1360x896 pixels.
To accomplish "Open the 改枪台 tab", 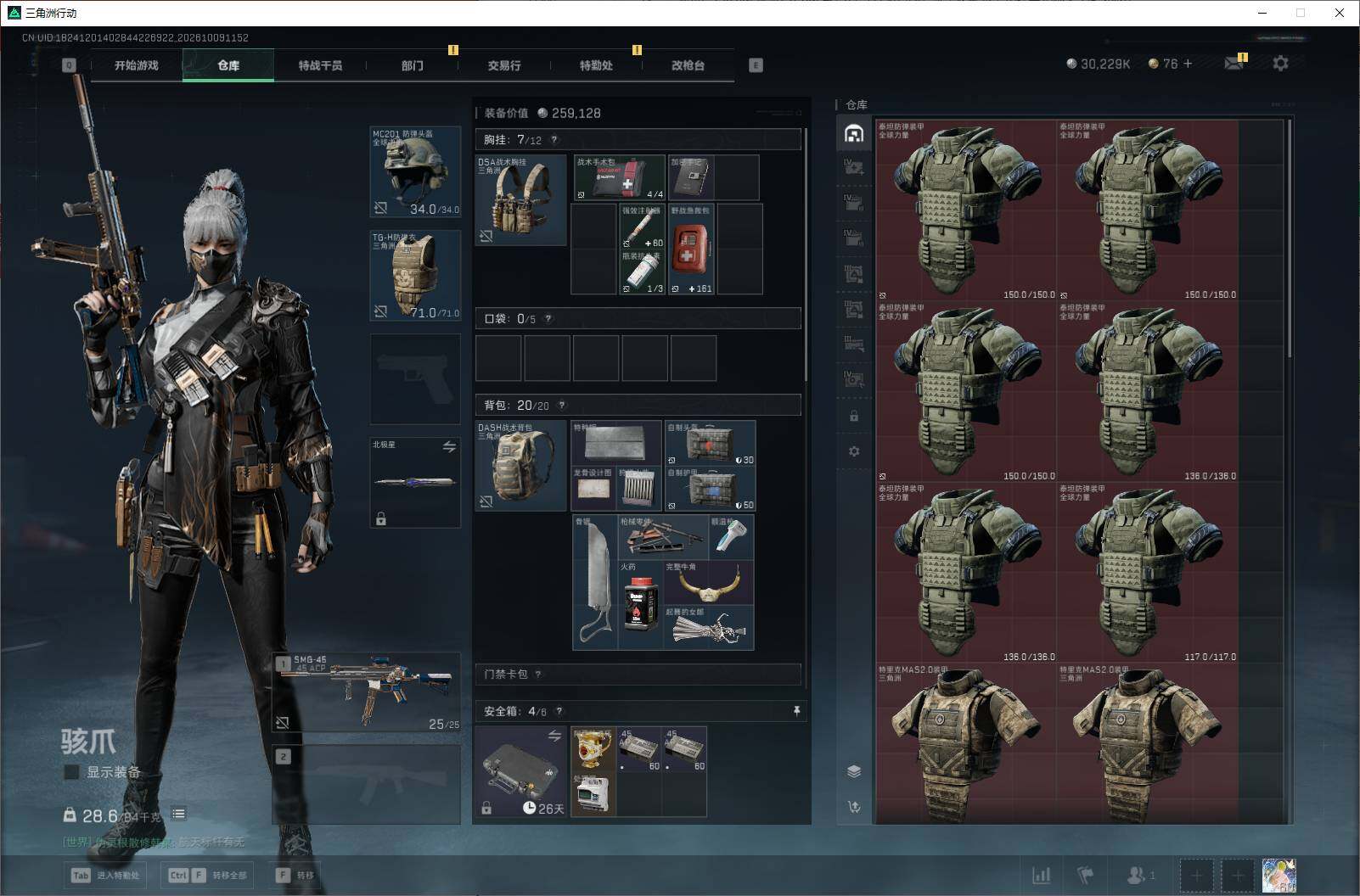I will tap(688, 65).
